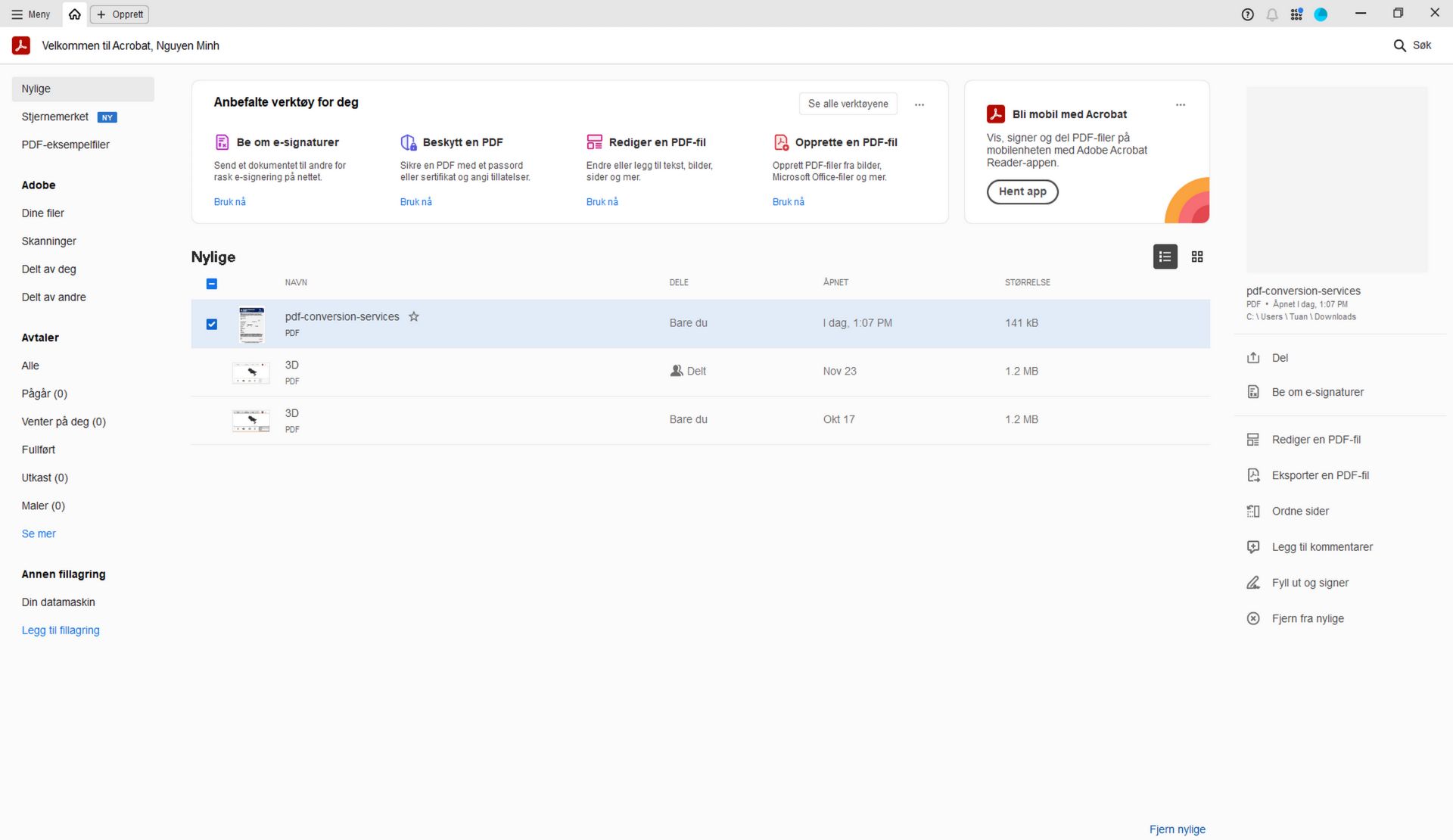Open Stjernemerket in left sidebar
Viewport: 1453px width, 840px height.
click(55, 117)
